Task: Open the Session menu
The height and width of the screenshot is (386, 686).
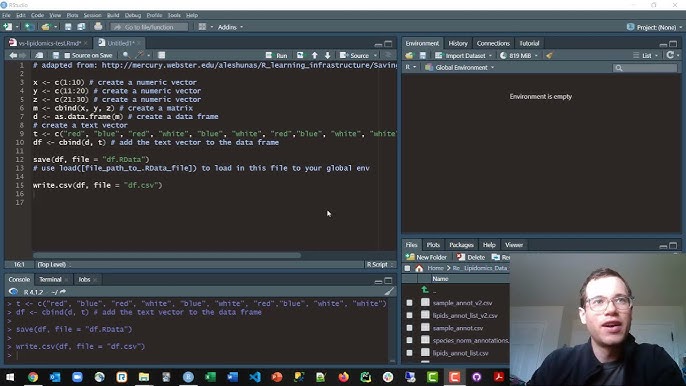Action: 92,15
